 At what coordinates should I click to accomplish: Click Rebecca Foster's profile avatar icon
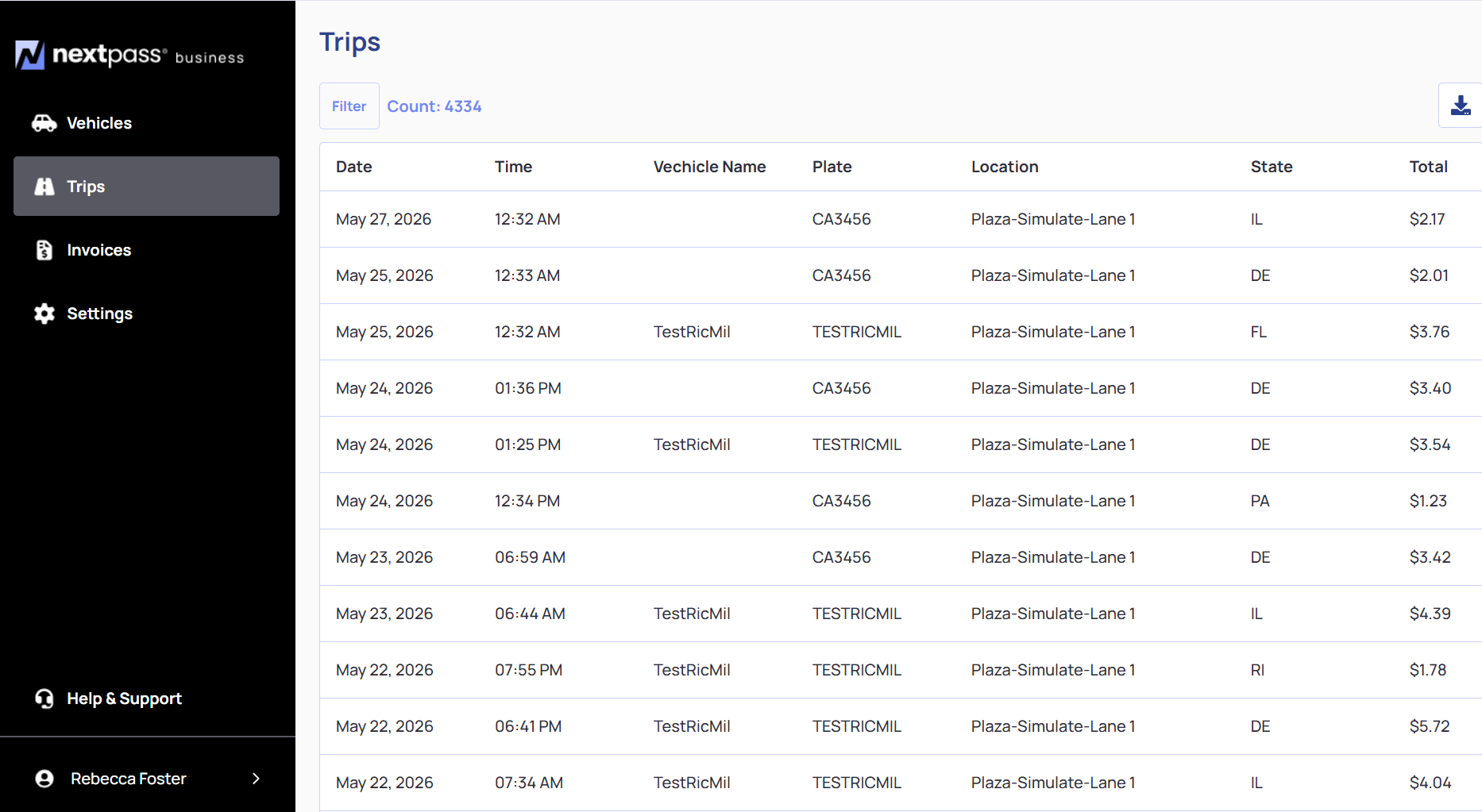point(44,779)
